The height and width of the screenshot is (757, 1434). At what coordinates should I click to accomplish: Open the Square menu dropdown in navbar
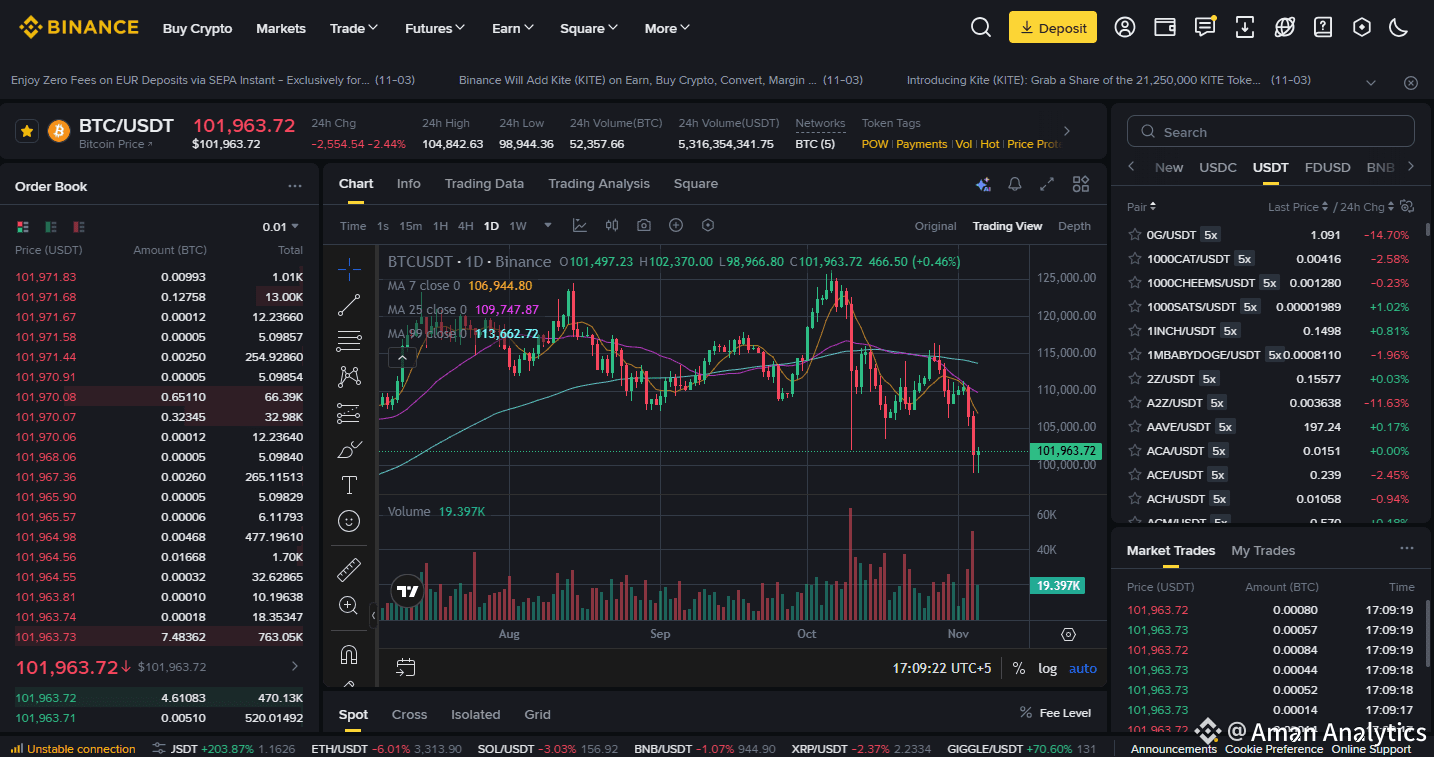(x=589, y=28)
